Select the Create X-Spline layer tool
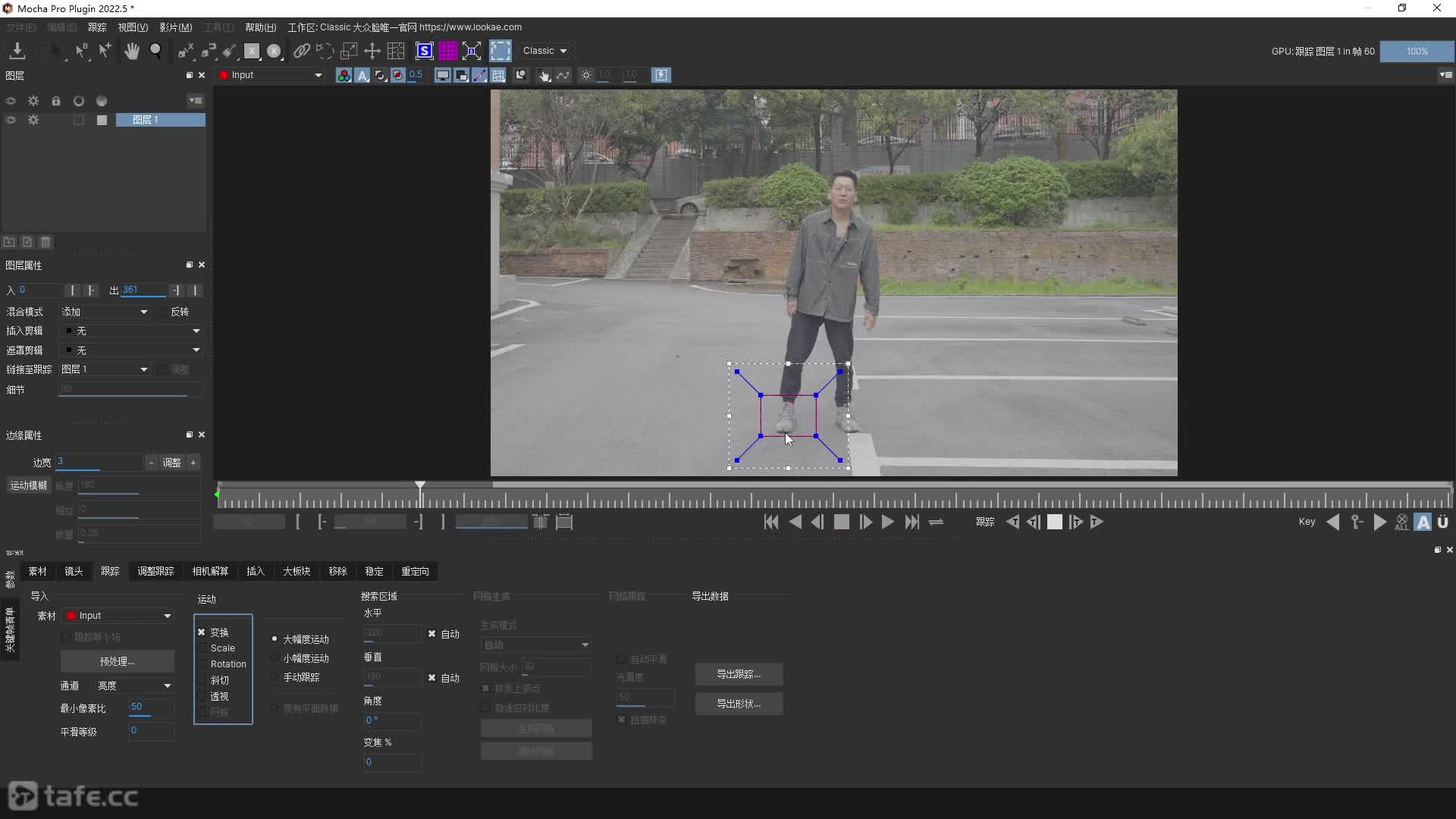 tap(185, 51)
